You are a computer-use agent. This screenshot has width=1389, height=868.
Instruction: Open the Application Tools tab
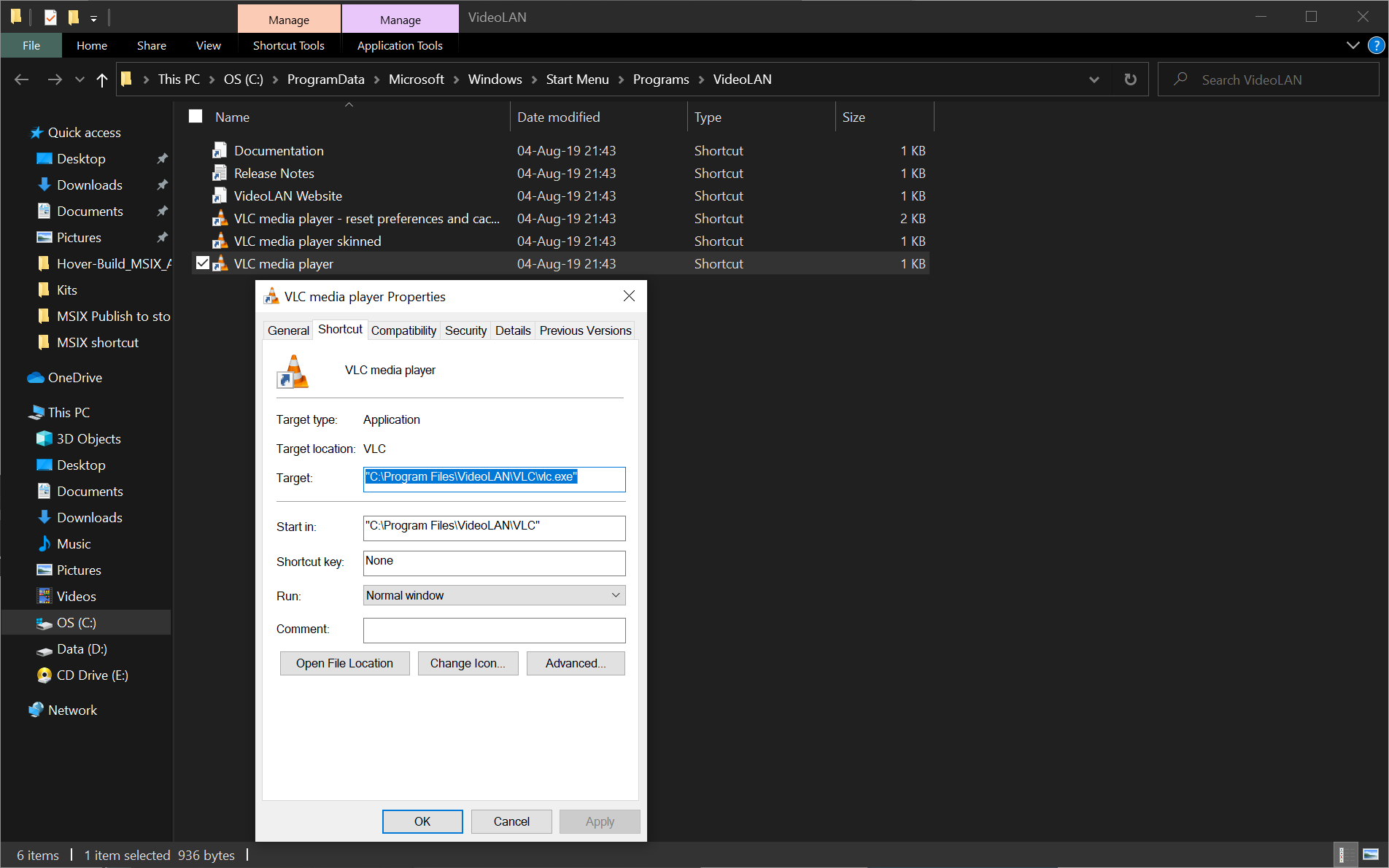tap(400, 45)
